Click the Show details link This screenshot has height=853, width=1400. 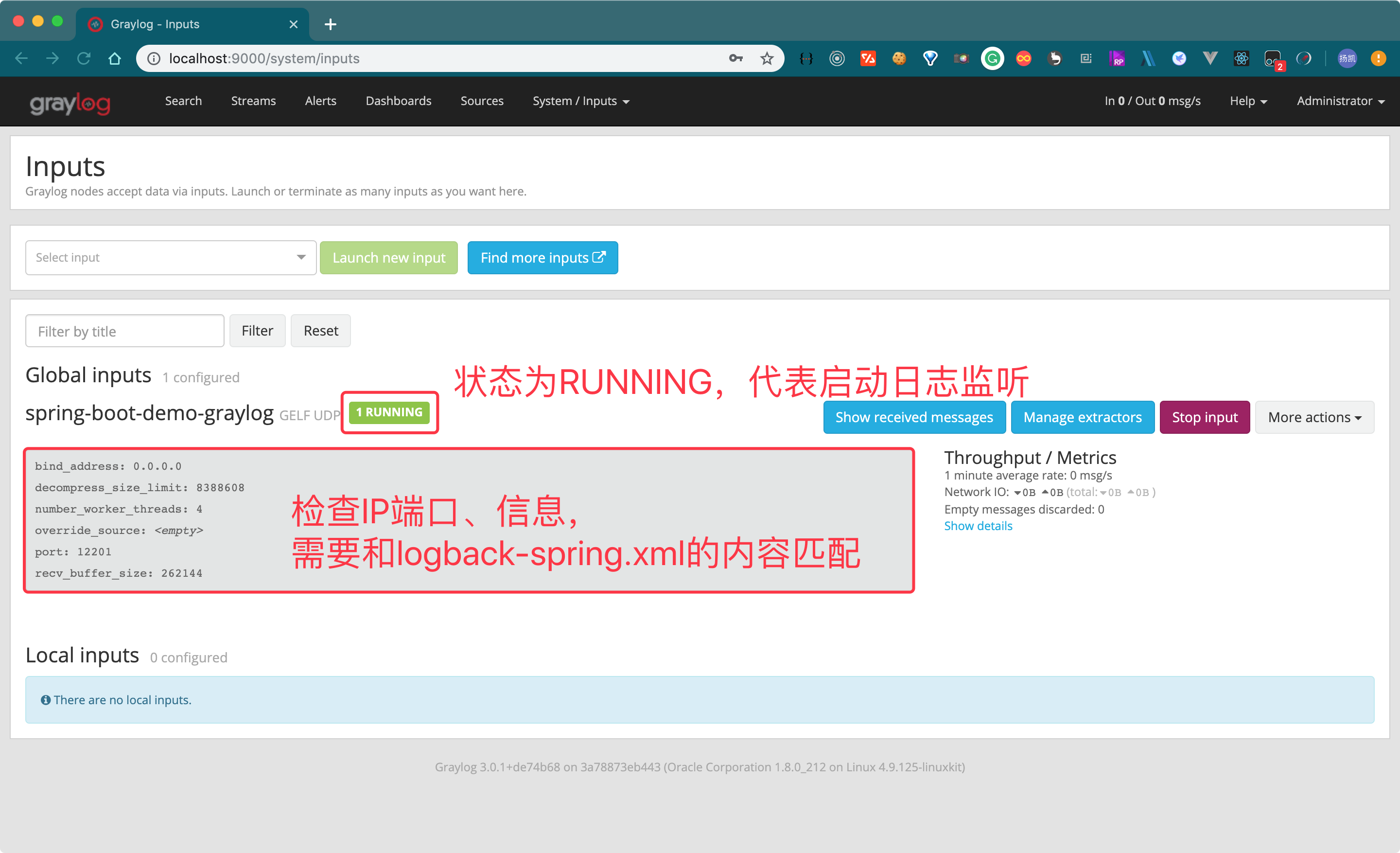(978, 526)
